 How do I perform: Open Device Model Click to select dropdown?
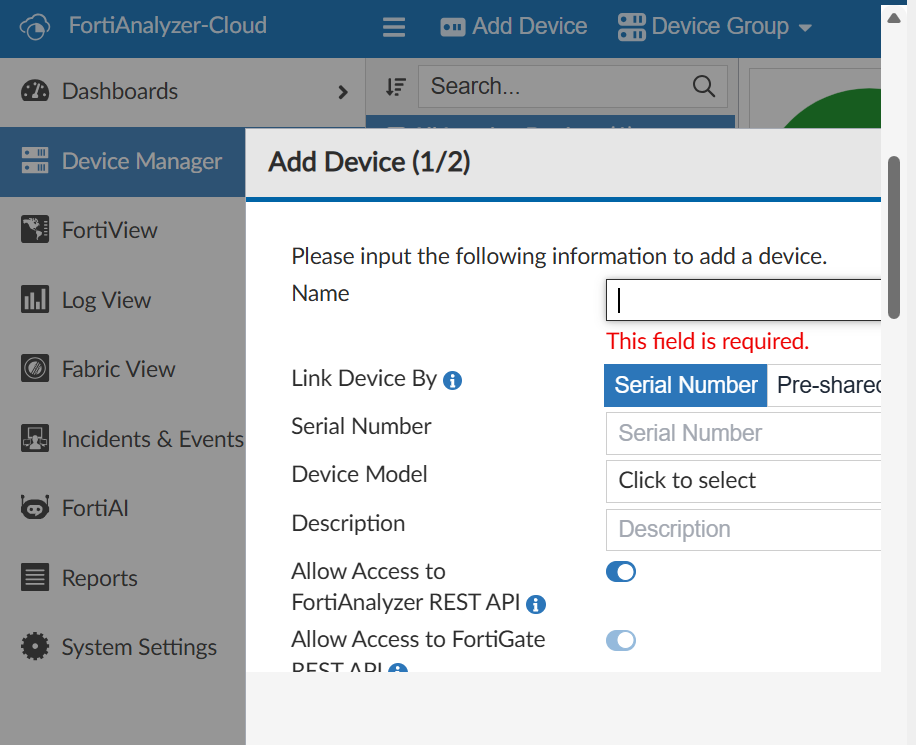click(743, 481)
